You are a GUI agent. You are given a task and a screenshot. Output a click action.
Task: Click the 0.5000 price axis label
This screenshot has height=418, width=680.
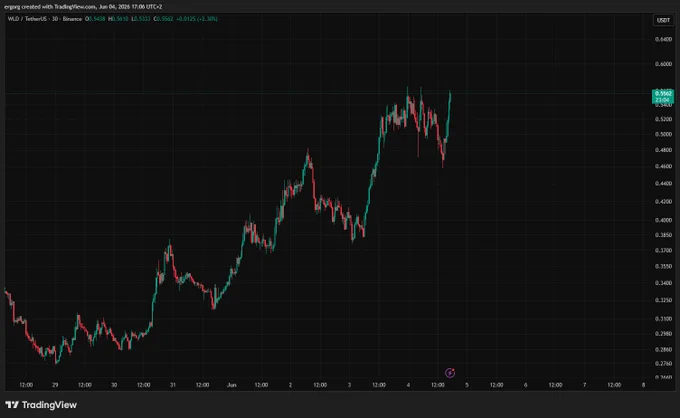[663, 134]
